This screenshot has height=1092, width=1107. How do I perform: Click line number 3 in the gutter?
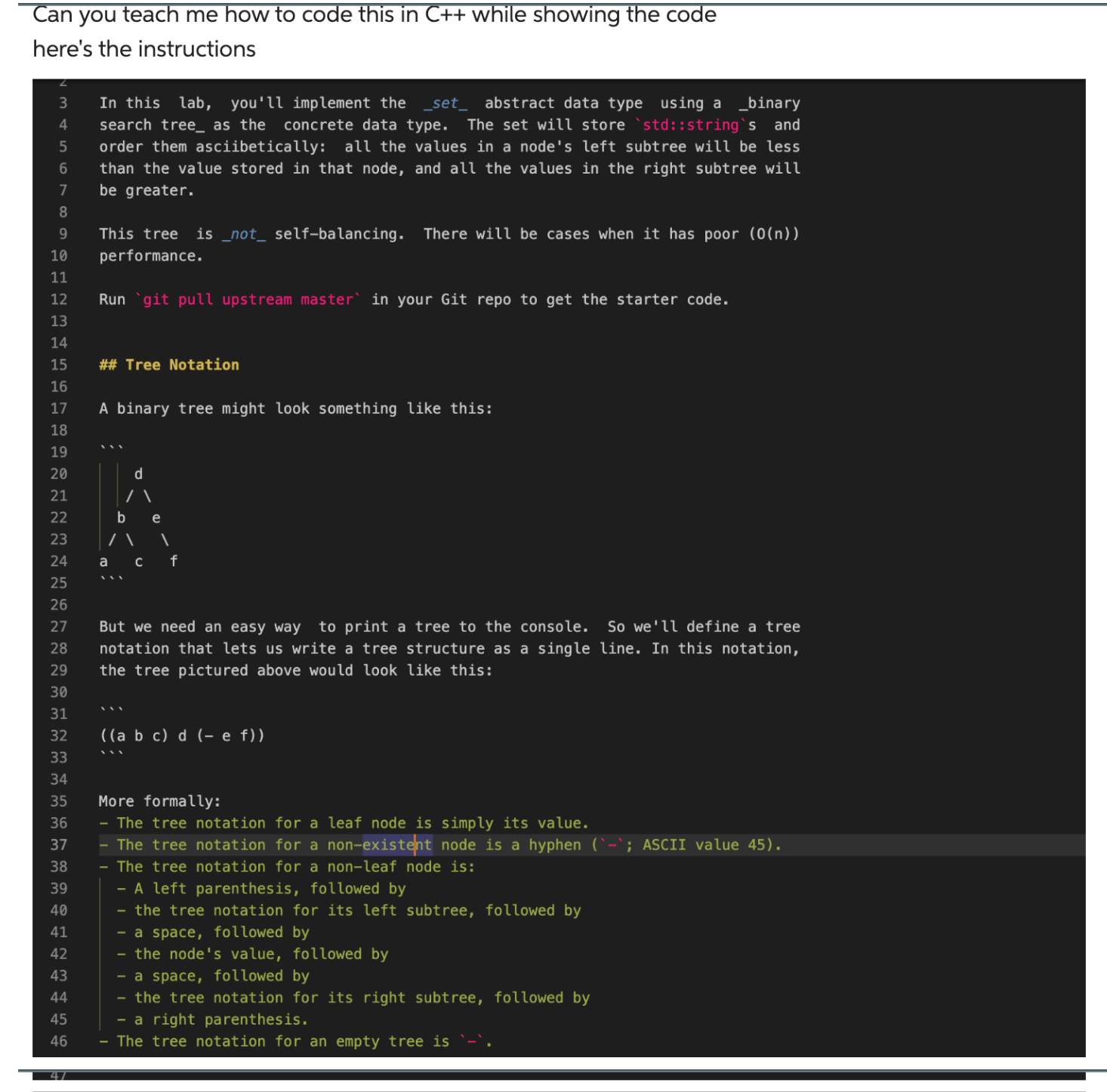click(x=62, y=103)
